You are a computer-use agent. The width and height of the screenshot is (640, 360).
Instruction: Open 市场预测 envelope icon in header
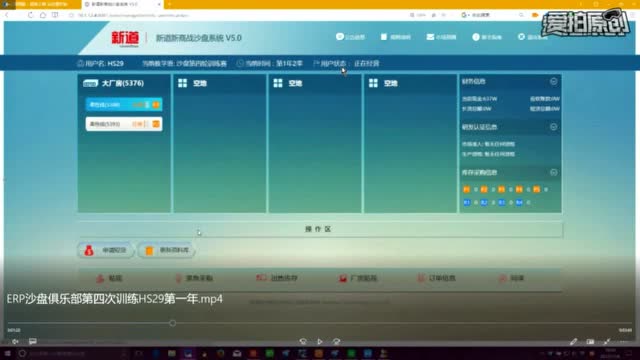pos(430,37)
